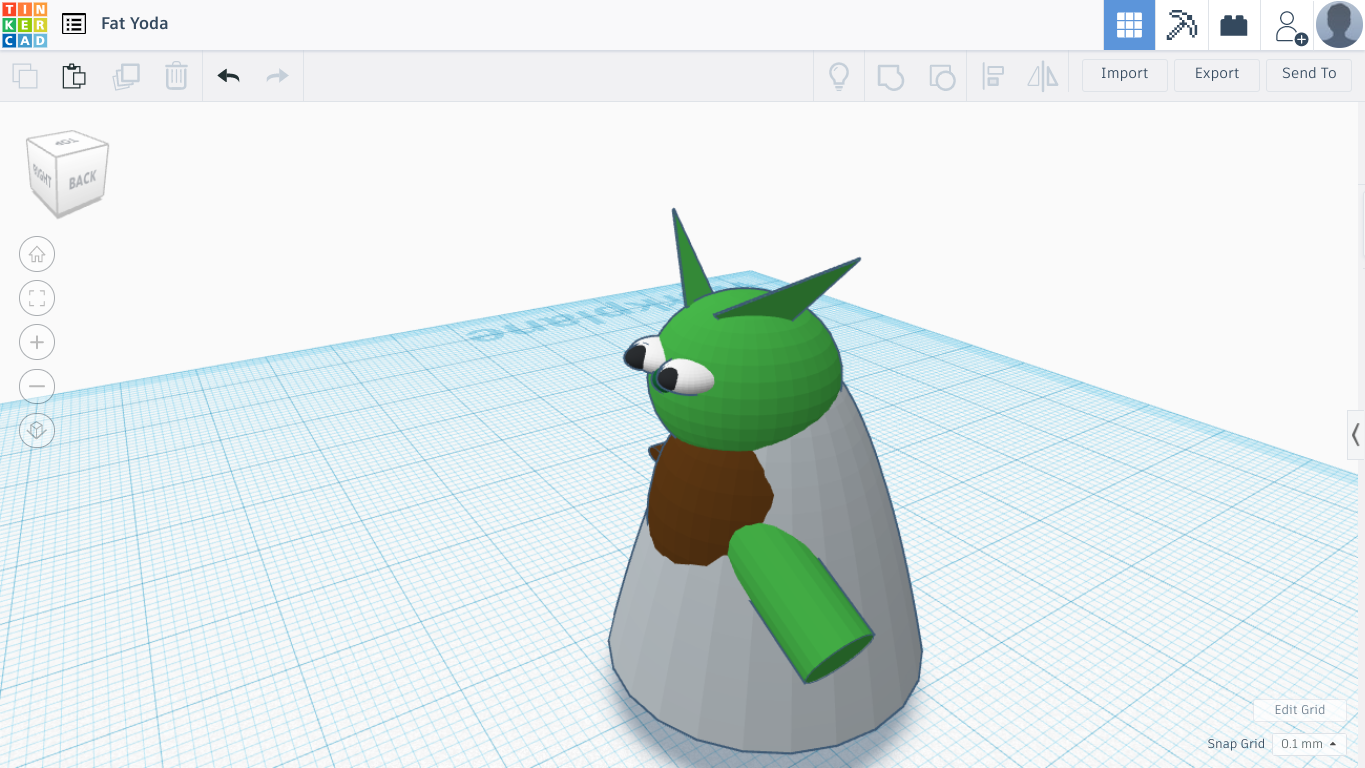Click the Duplicate and repeat icon
The width and height of the screenshot is (1365, 768).
coord(126,76)
